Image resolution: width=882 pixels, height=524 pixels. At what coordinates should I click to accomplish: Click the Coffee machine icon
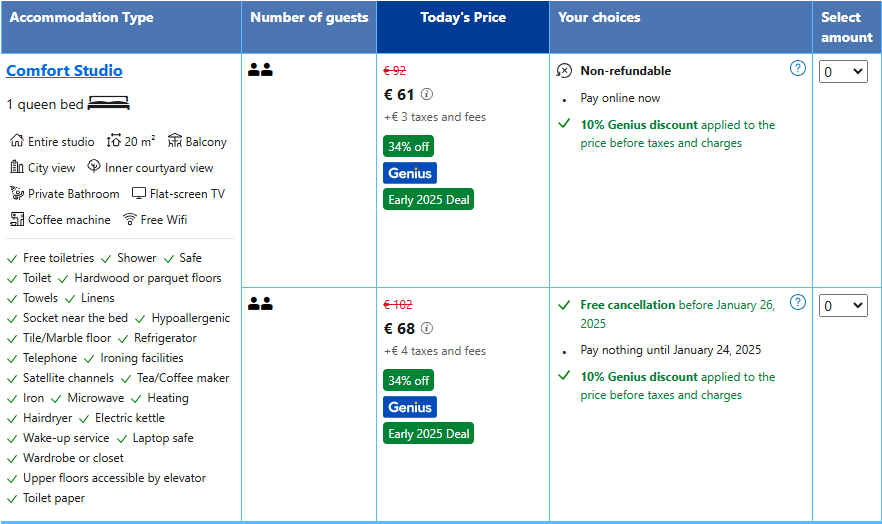coord(17,219)
